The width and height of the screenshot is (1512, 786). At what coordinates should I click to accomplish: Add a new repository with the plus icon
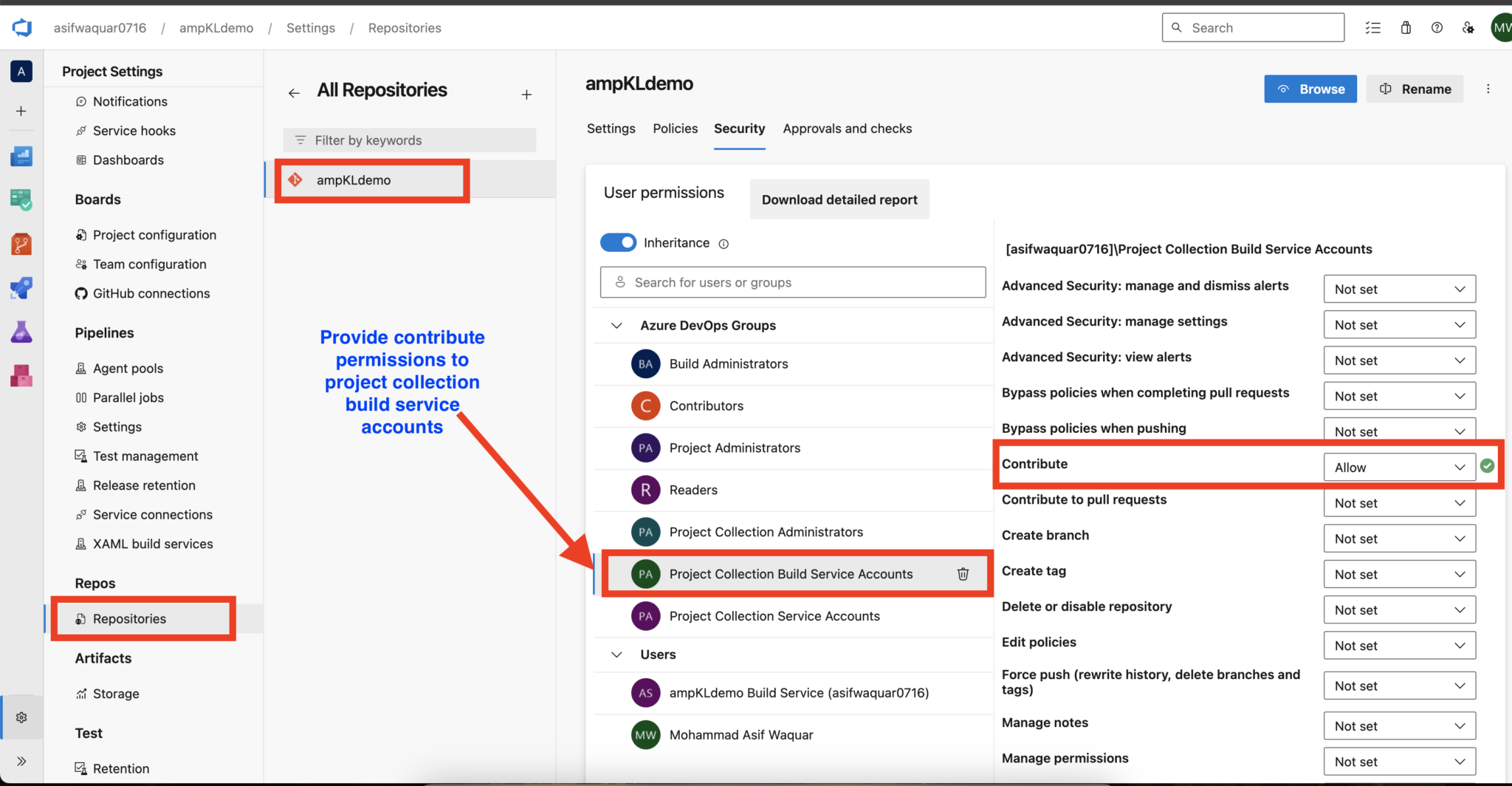tap(526, 95)
